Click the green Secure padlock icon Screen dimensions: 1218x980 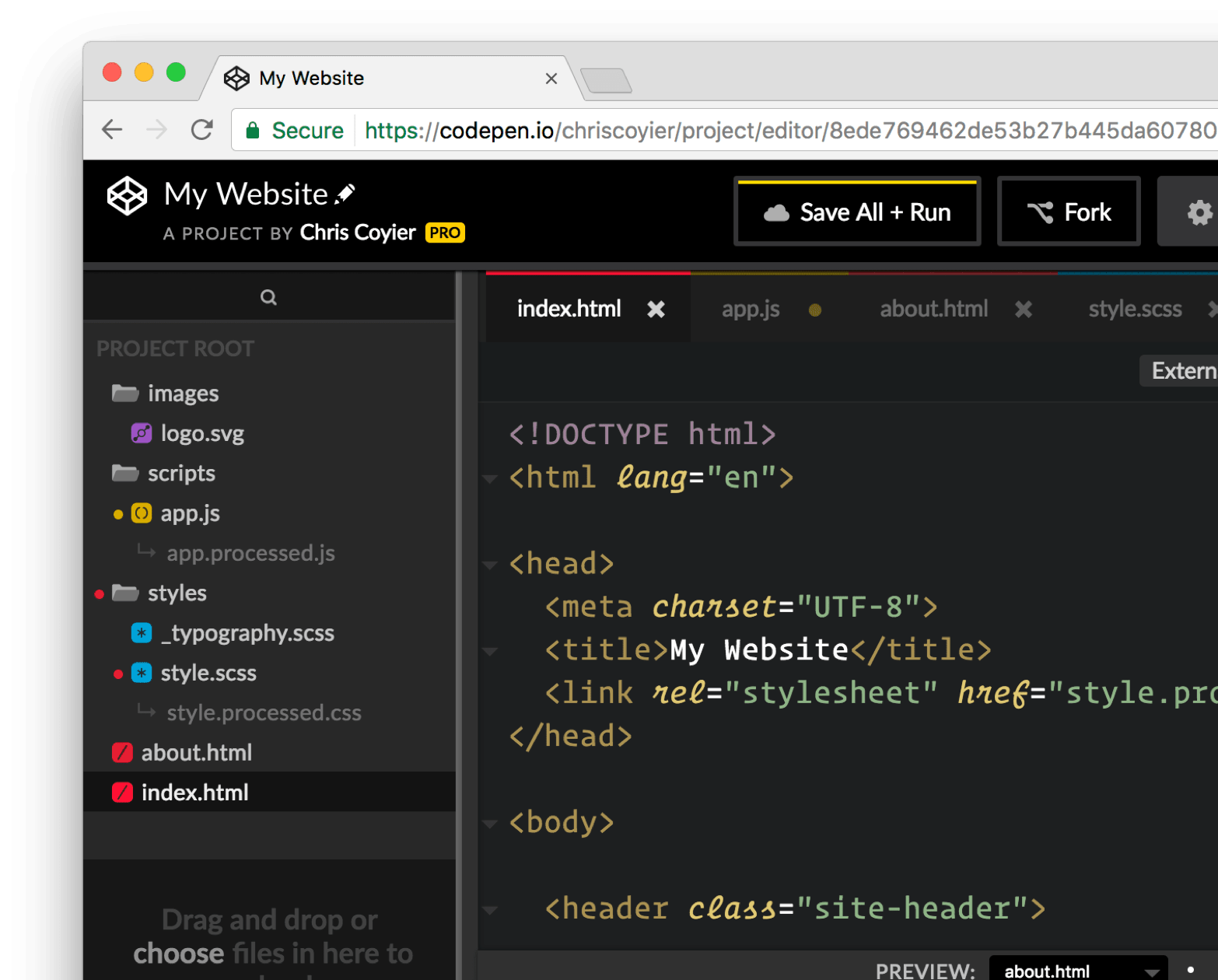click(253, 131)
